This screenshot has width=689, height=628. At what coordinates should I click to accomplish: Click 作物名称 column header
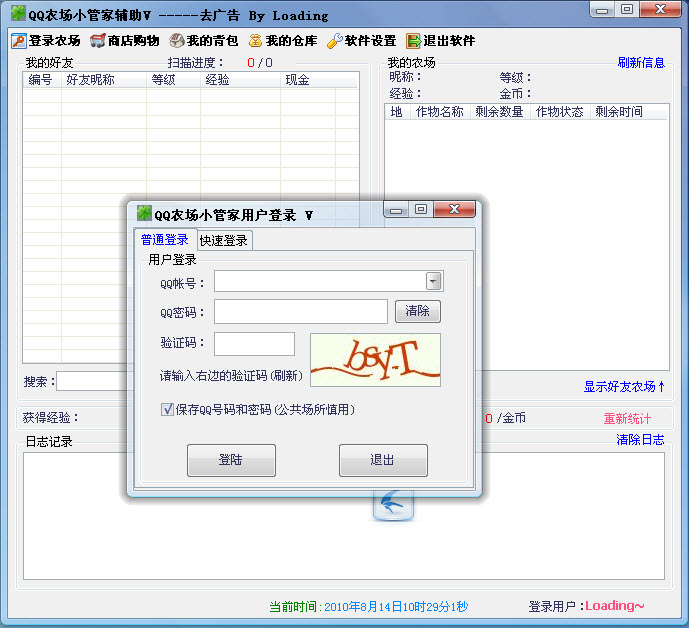[x=440, y=112]
